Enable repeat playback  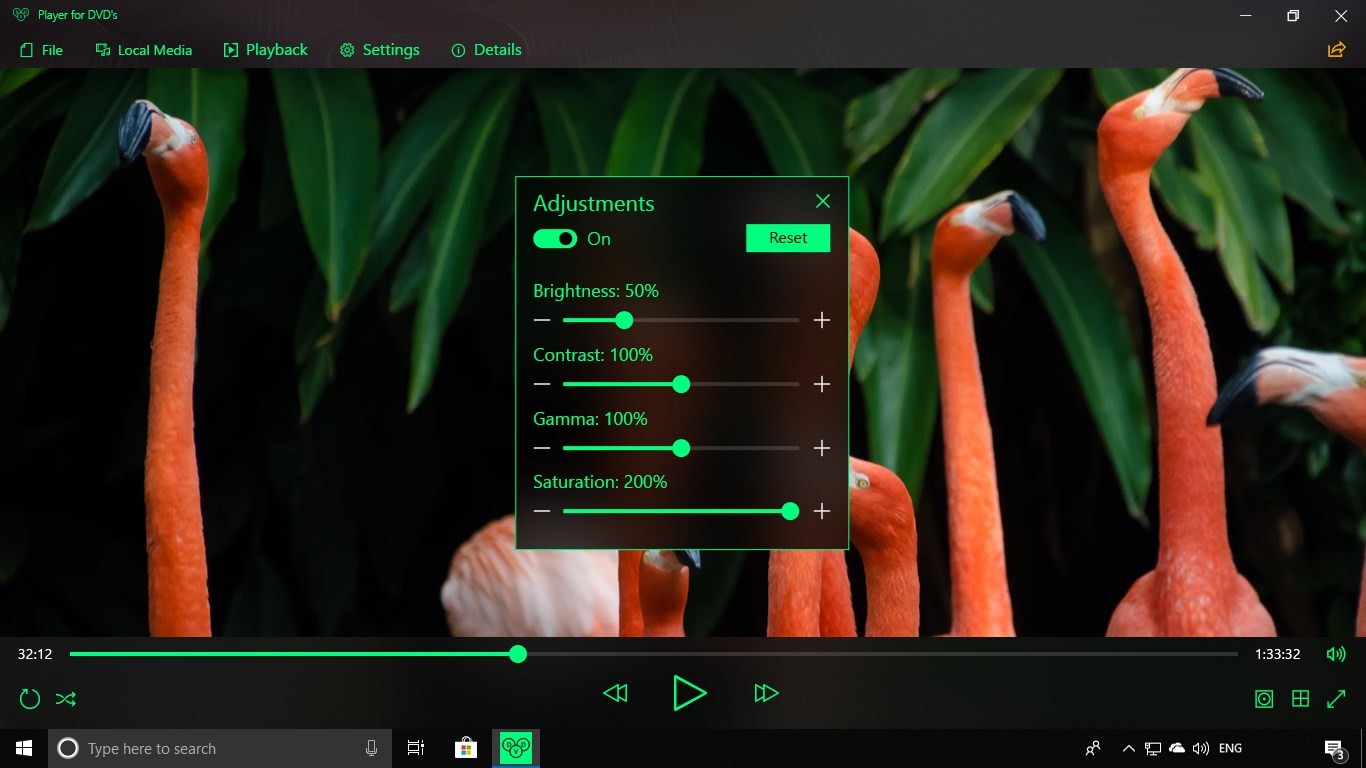(29, 698)
